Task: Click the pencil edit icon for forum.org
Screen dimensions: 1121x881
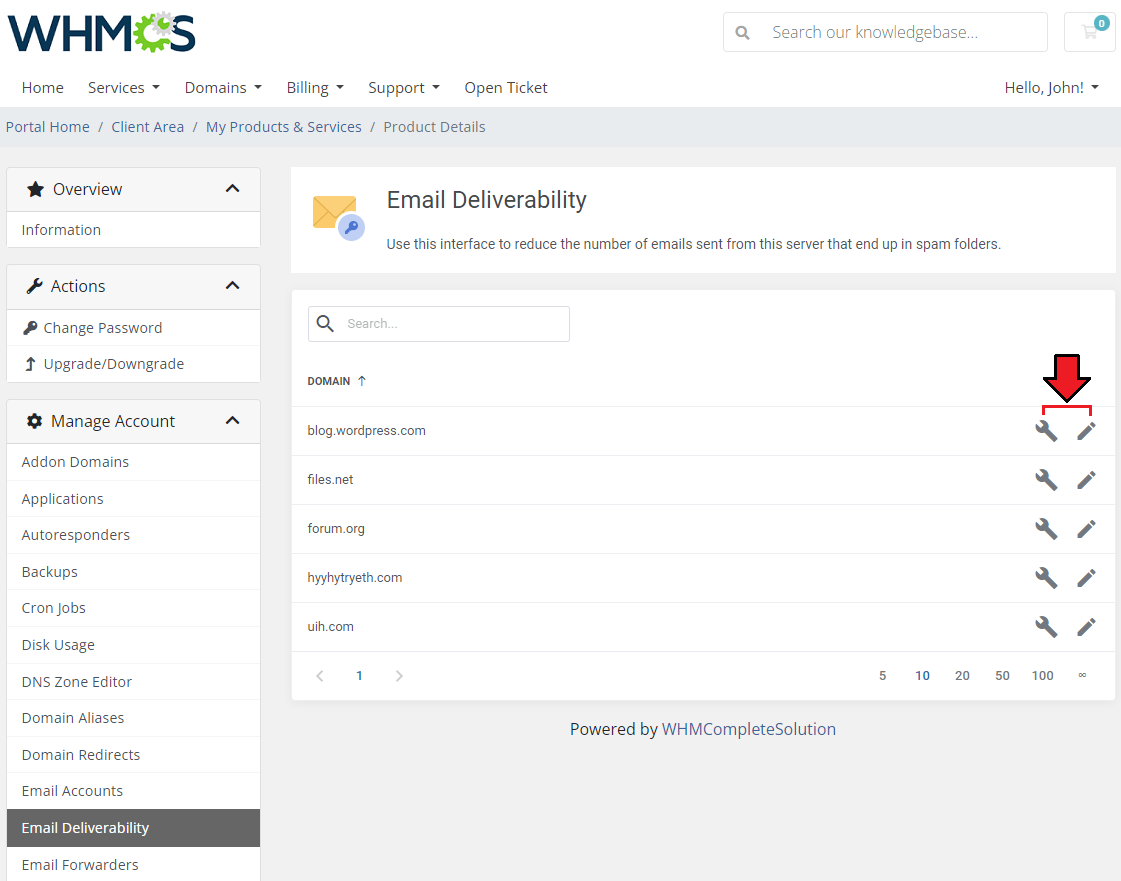Action: coord(1086,528)
